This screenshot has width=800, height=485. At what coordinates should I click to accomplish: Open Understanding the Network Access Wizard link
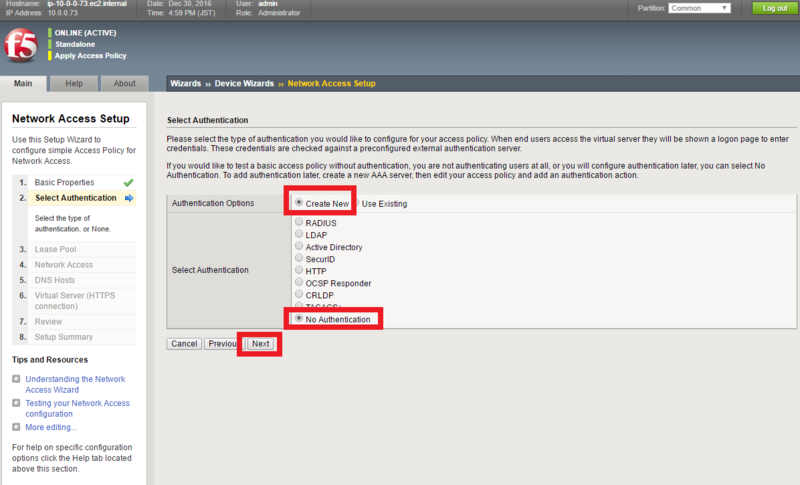point(75,385)
